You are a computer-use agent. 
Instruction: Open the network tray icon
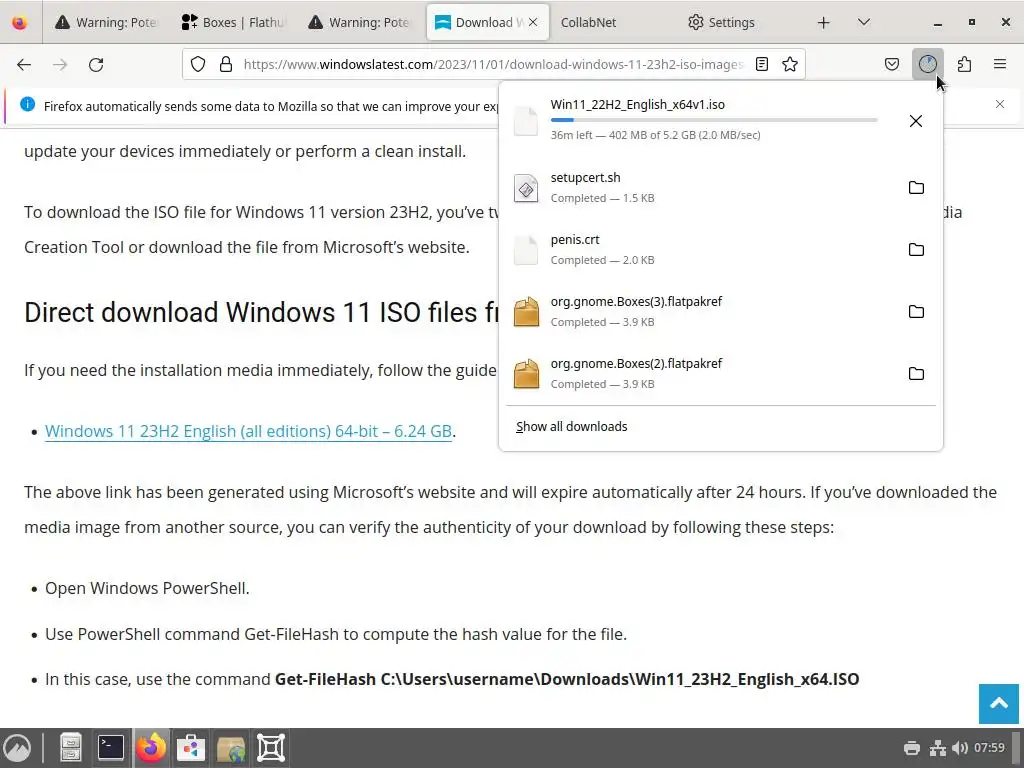[x=938, y=748]
